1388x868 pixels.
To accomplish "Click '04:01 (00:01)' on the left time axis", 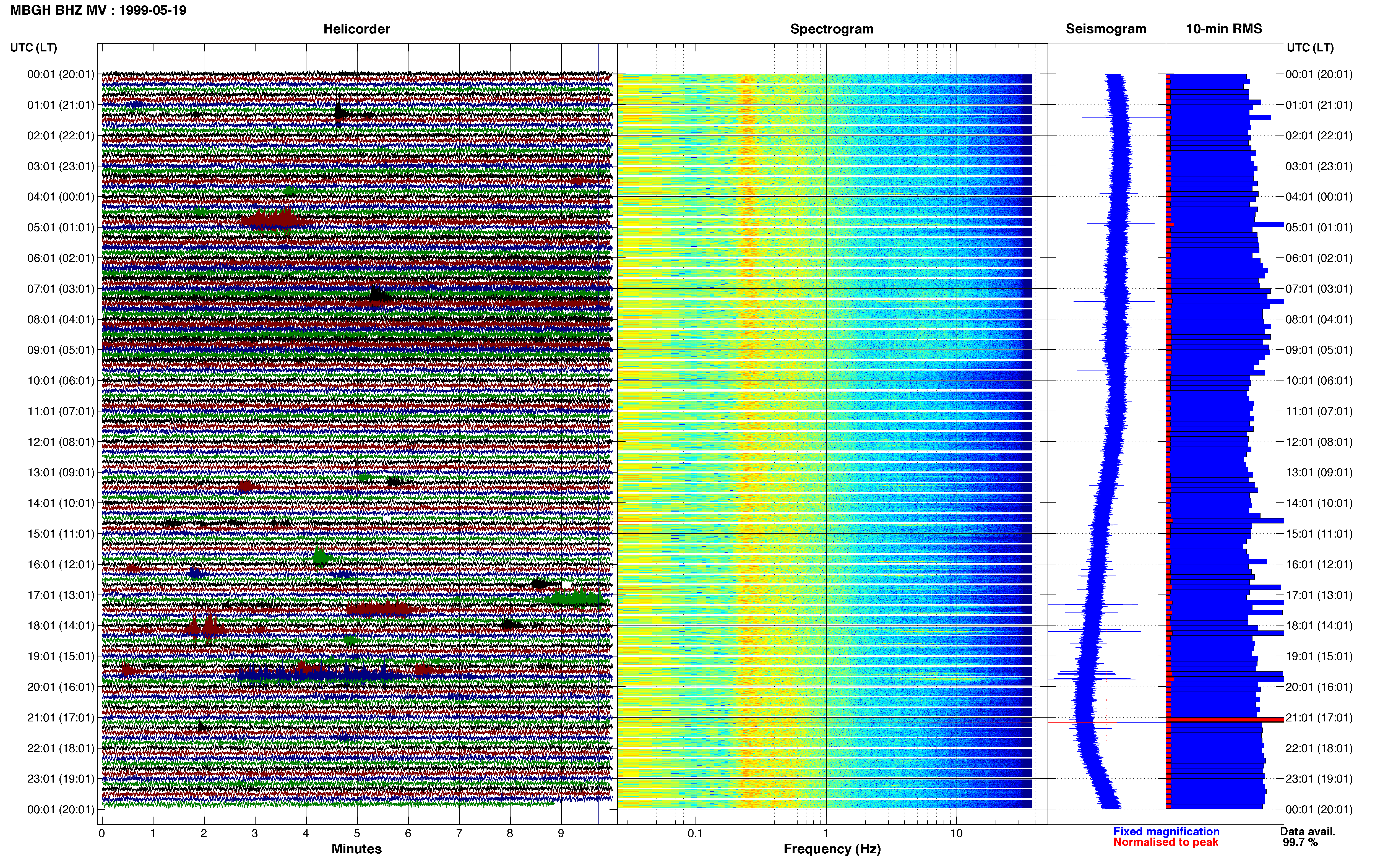I will [60, 196].
